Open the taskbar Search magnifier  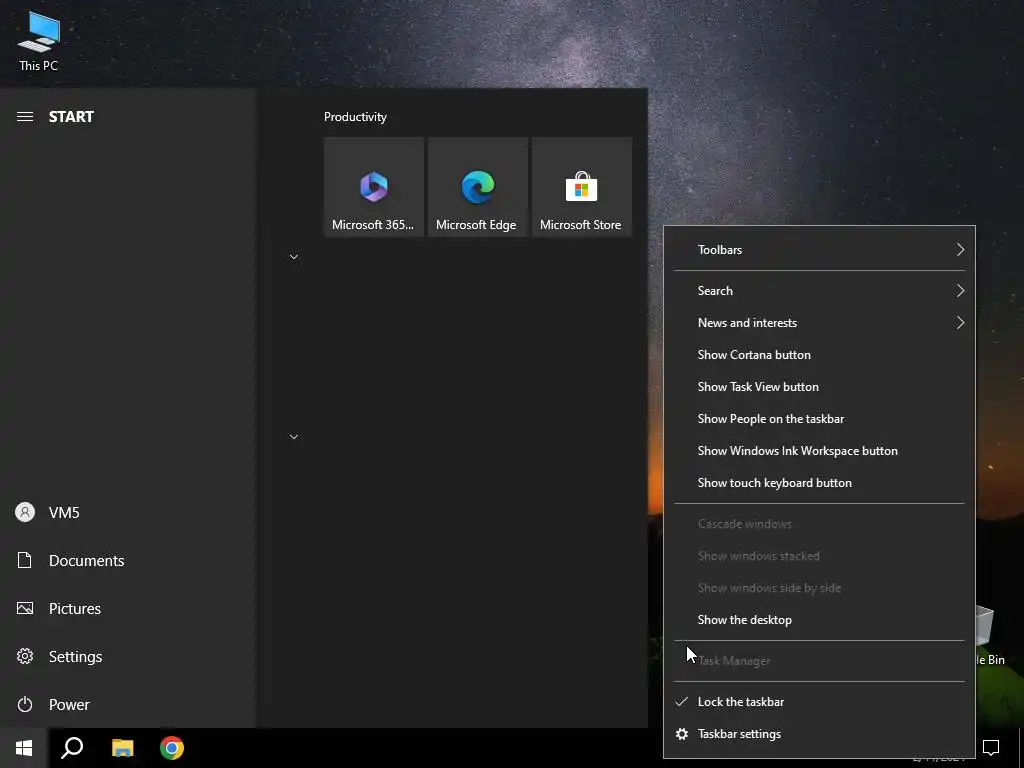72,748
